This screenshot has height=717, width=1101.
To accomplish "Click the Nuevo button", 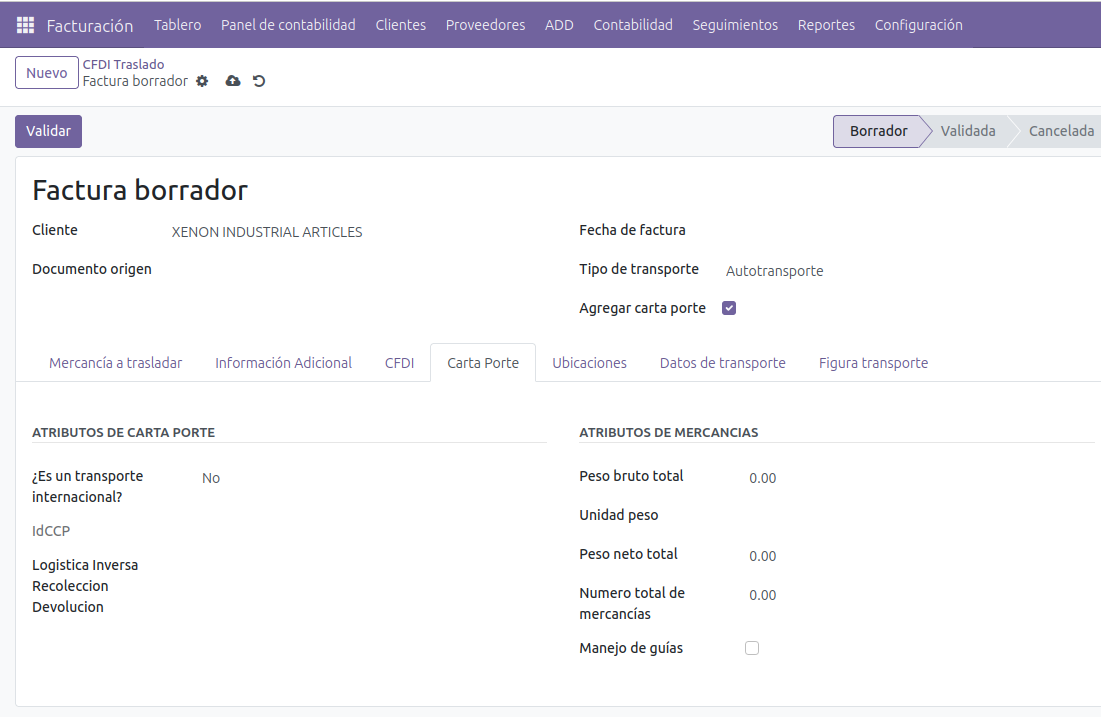I will (47, 73).
